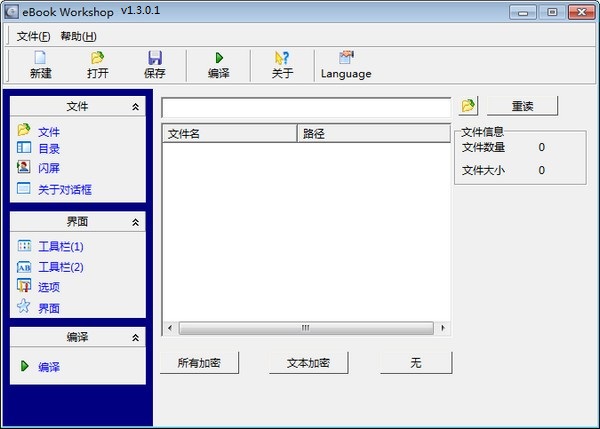Open the 界面 link under the 界面 panel
The image size is (600, 429).
tap(49, 308)
